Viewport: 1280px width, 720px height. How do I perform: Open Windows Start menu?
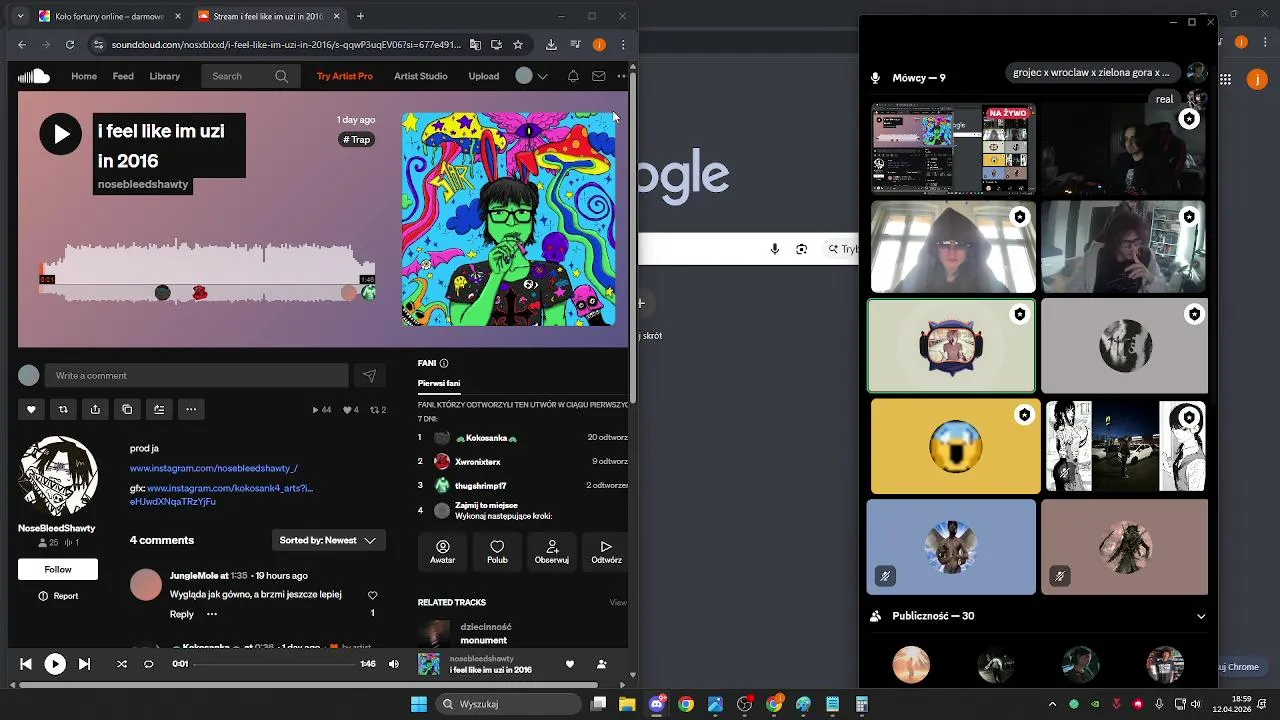419,704
